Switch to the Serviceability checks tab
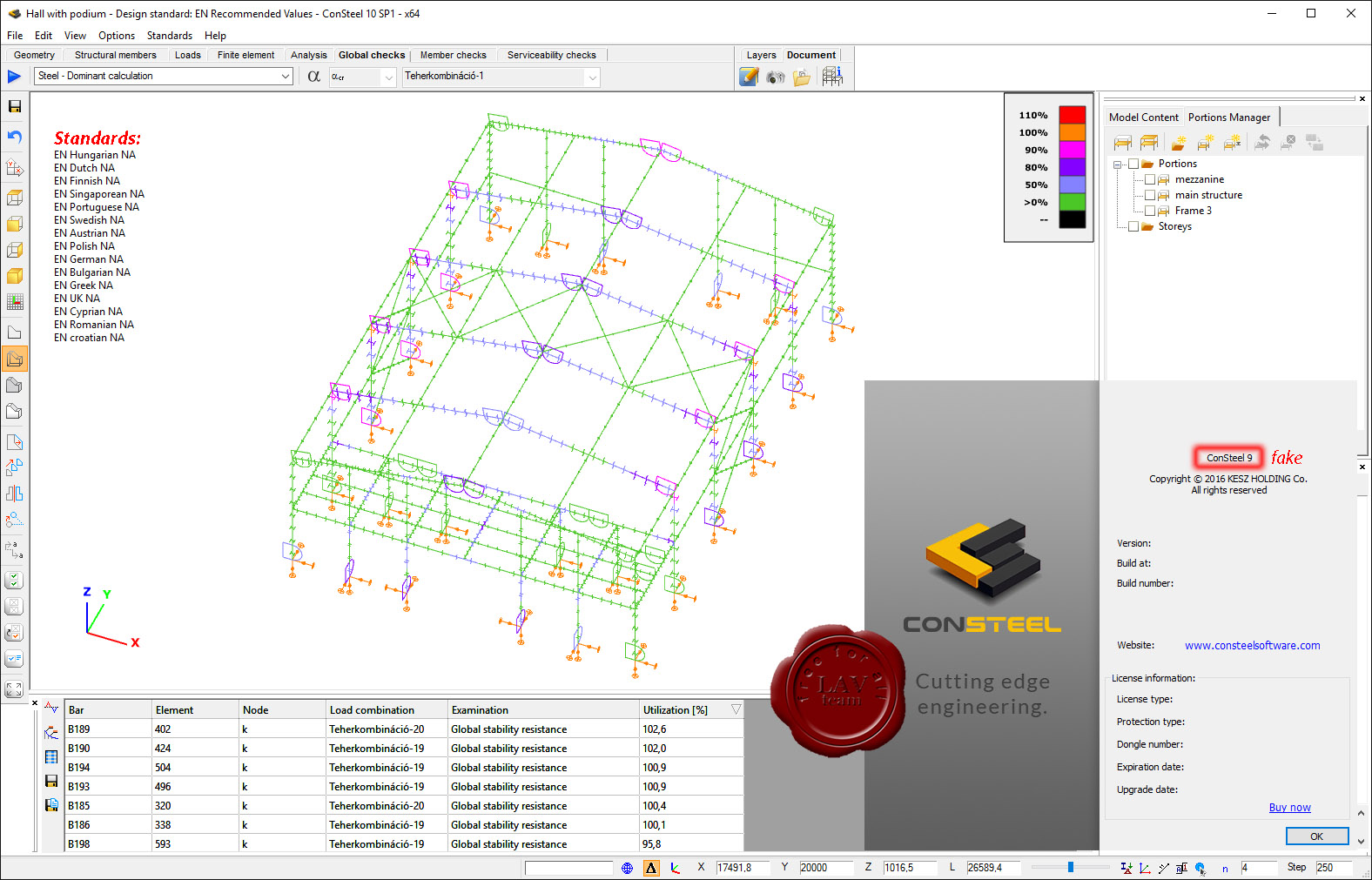 [552, 55]
